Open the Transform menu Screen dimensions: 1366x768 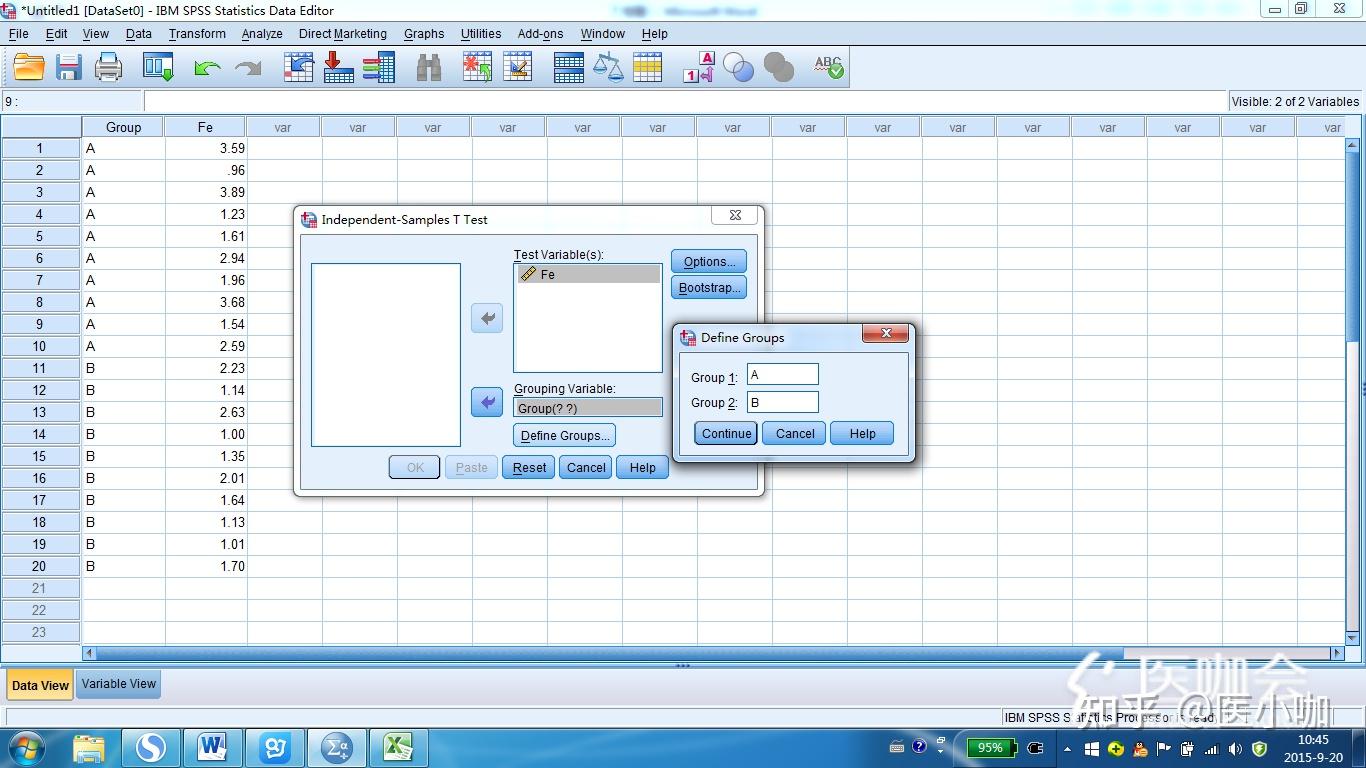[x=197, y=33]
